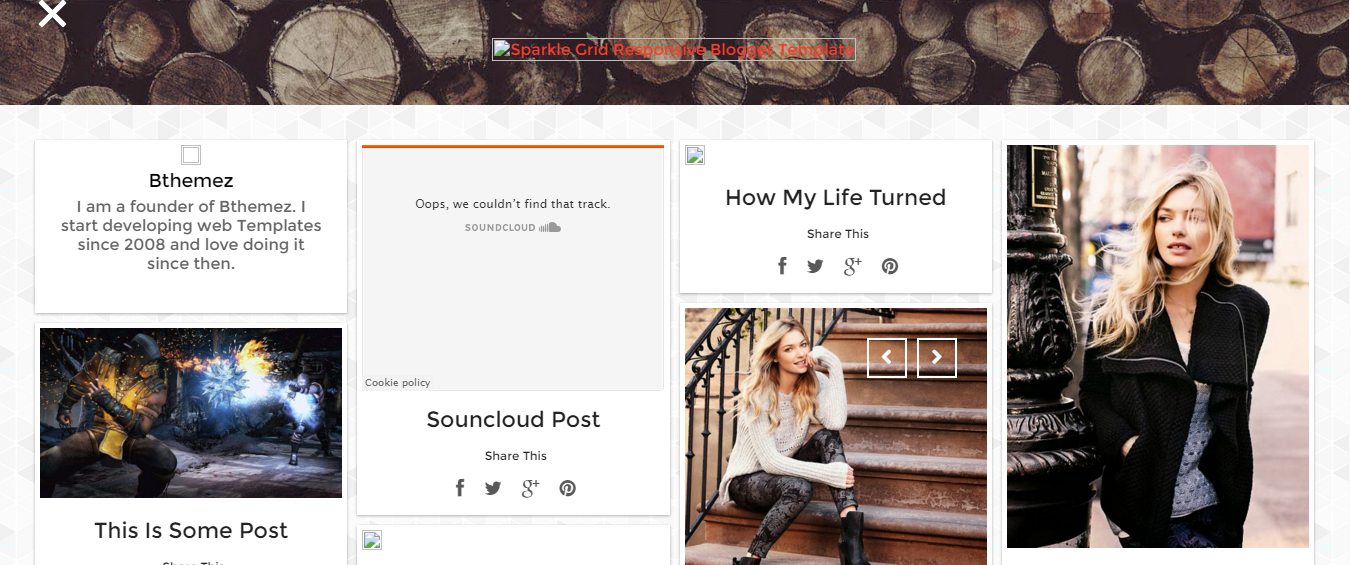1350x565 pixels.
Task: Share How My Life Turned on Pinterest
Action: (x=890, y=266)
